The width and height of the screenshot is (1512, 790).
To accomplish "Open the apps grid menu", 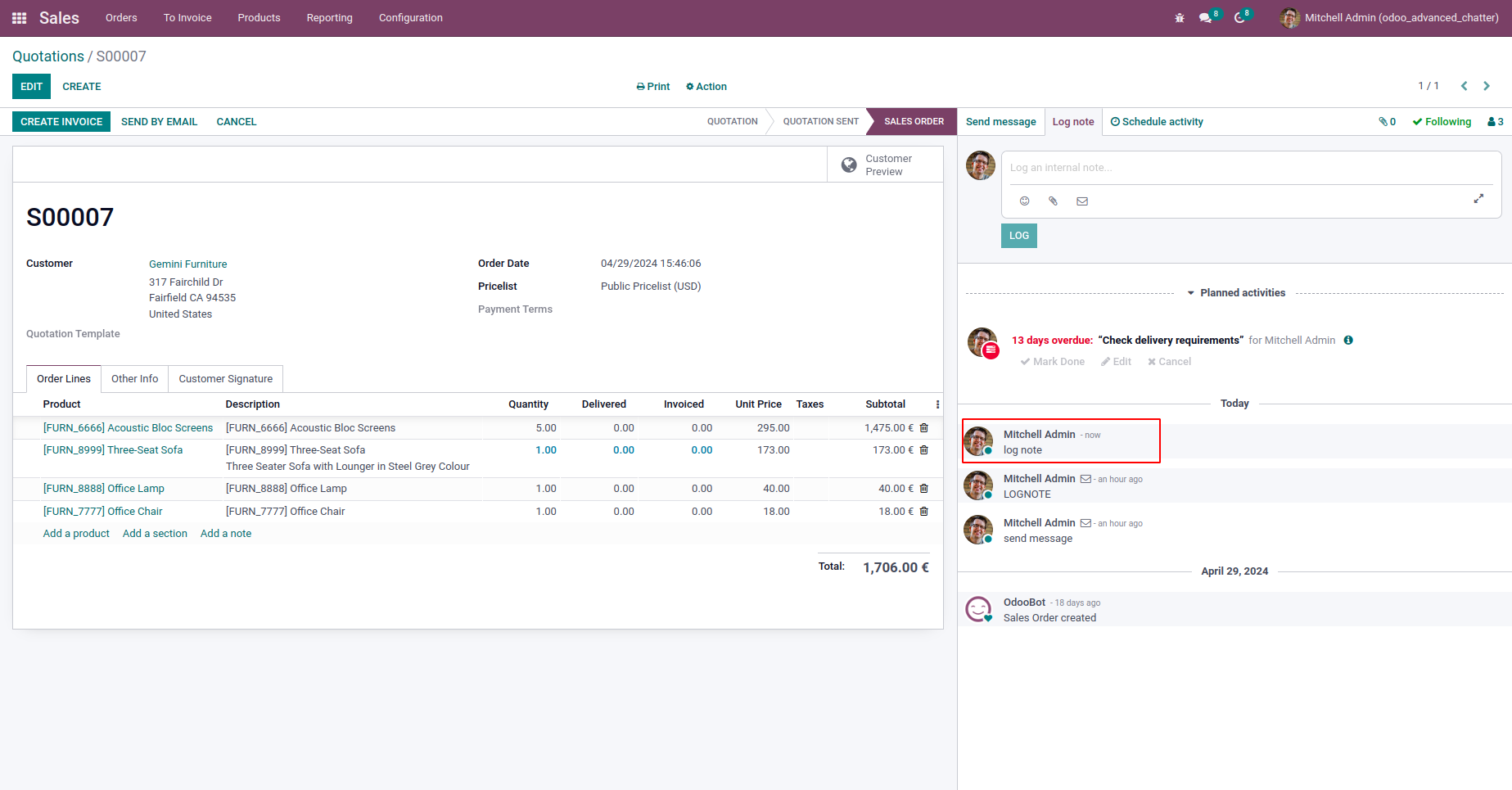I will [20, 18].
